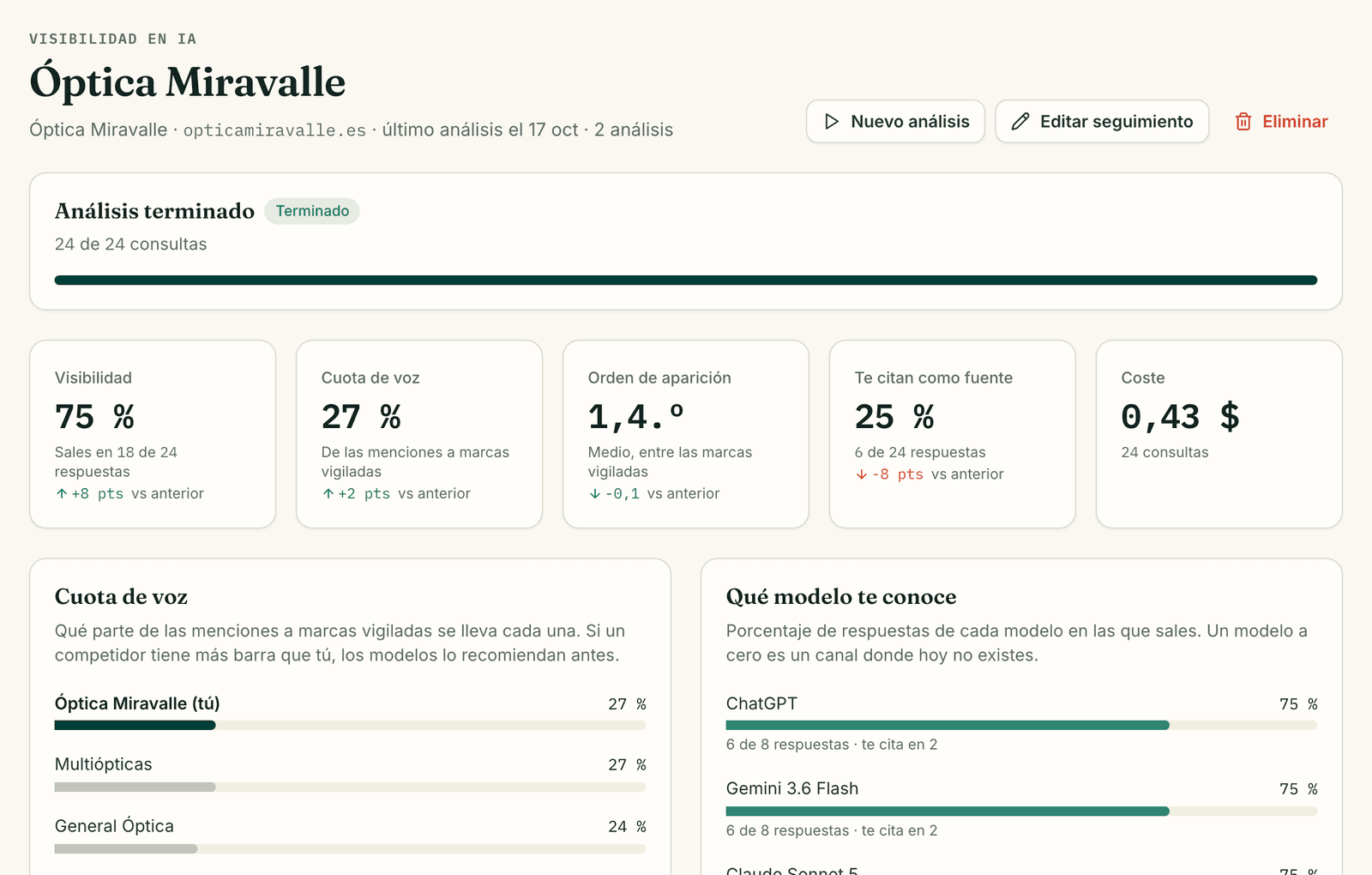Click the VISIBILIDAD EN IA label
Viewport: 1372px width, 875px height.
[x=113, y=39]
